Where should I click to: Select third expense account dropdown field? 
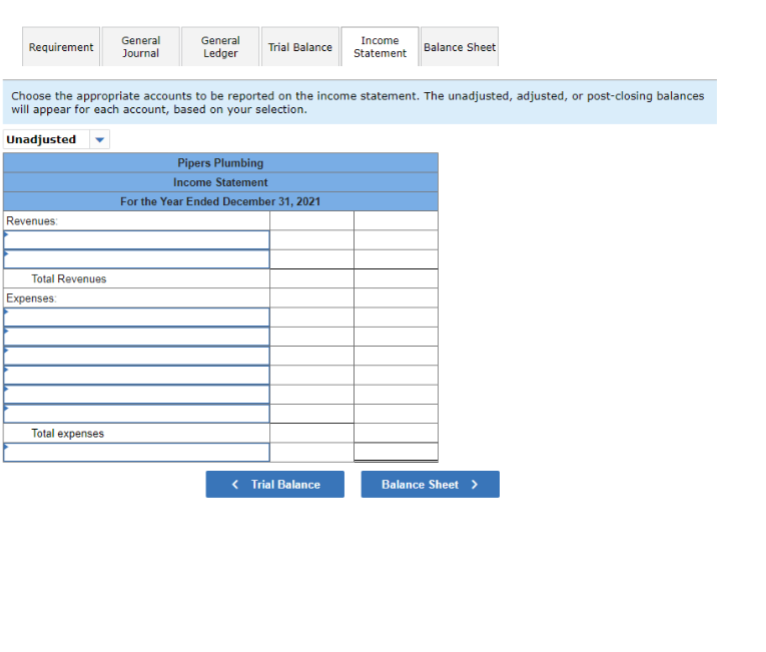(136, 356)
